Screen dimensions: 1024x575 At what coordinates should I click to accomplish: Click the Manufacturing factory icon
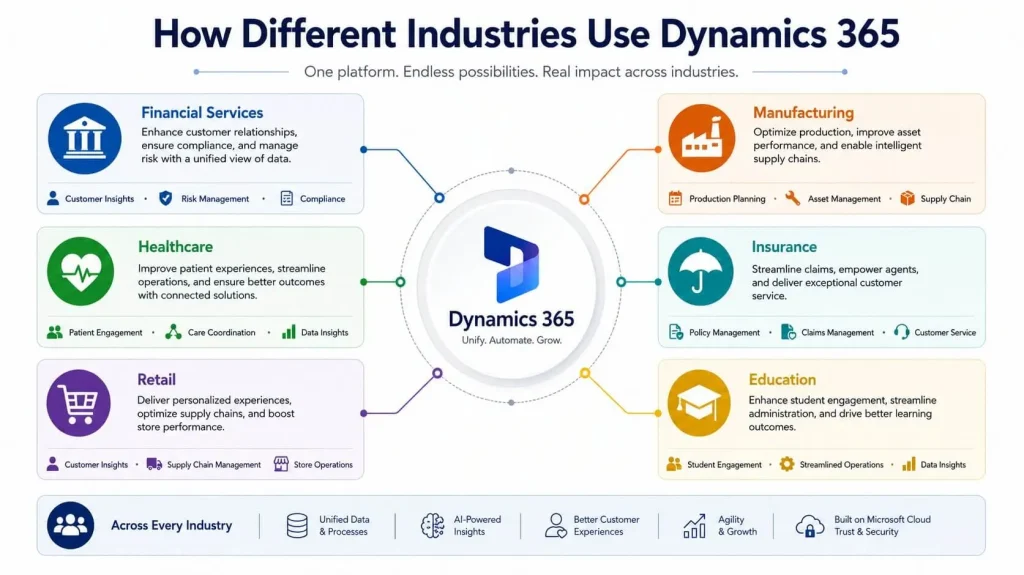tap(701, 138)
